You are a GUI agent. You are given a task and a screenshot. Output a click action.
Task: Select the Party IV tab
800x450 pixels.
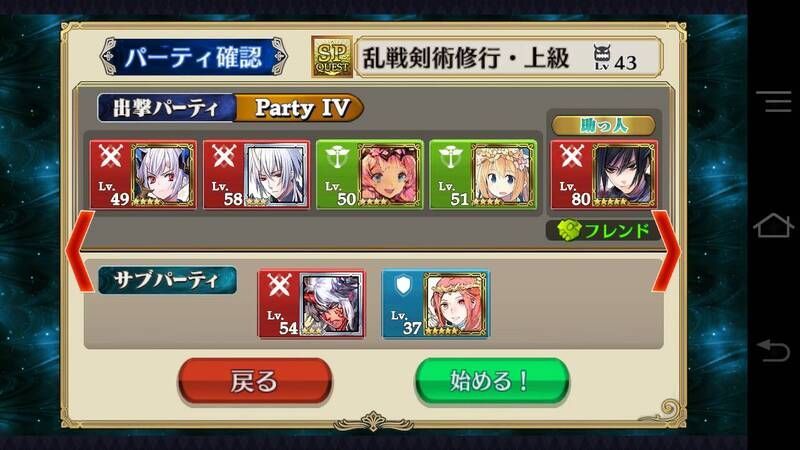point(300,108)
